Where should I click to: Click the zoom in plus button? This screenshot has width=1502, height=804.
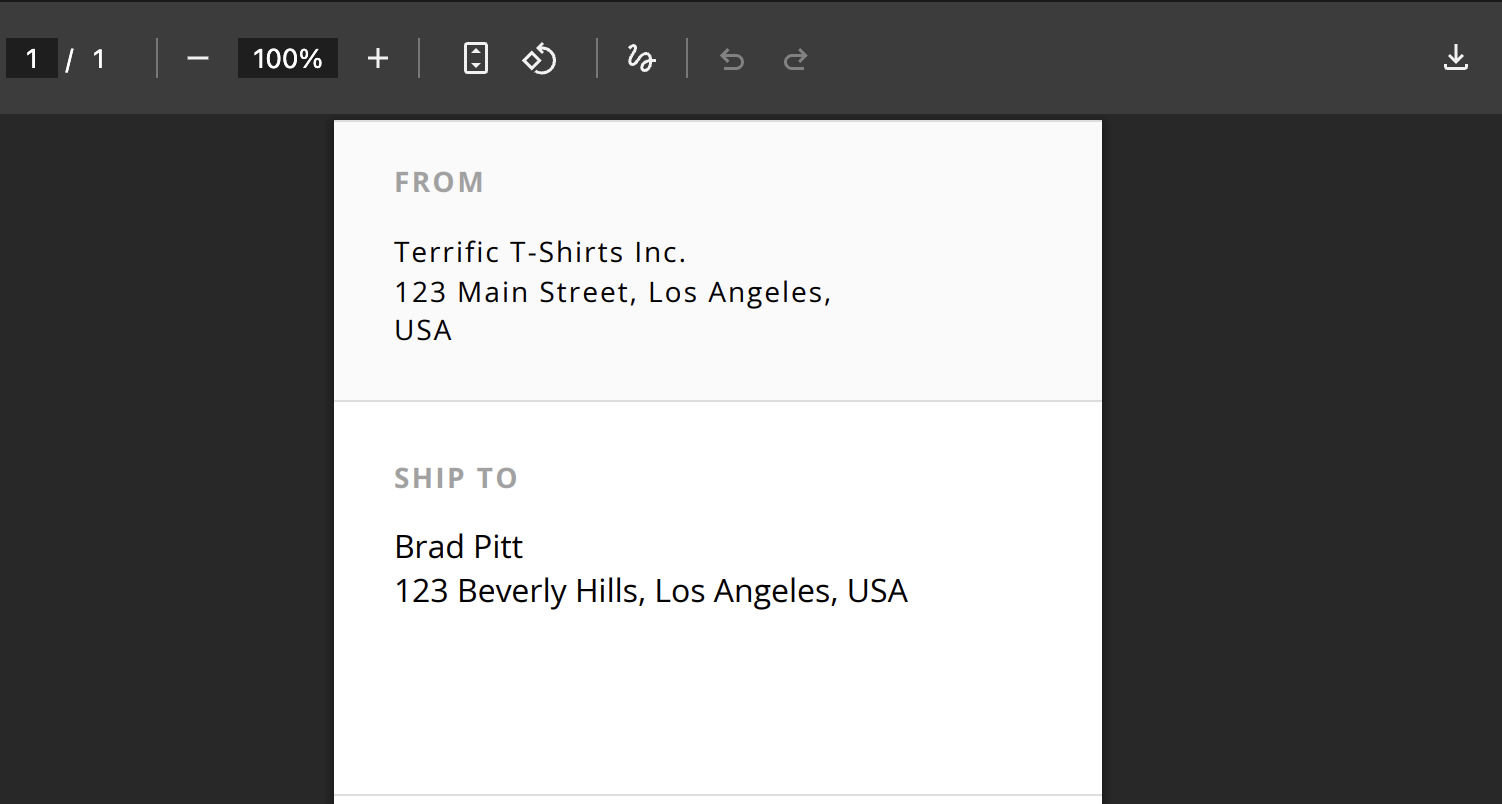pyautogui.click(x=377, y=59)
